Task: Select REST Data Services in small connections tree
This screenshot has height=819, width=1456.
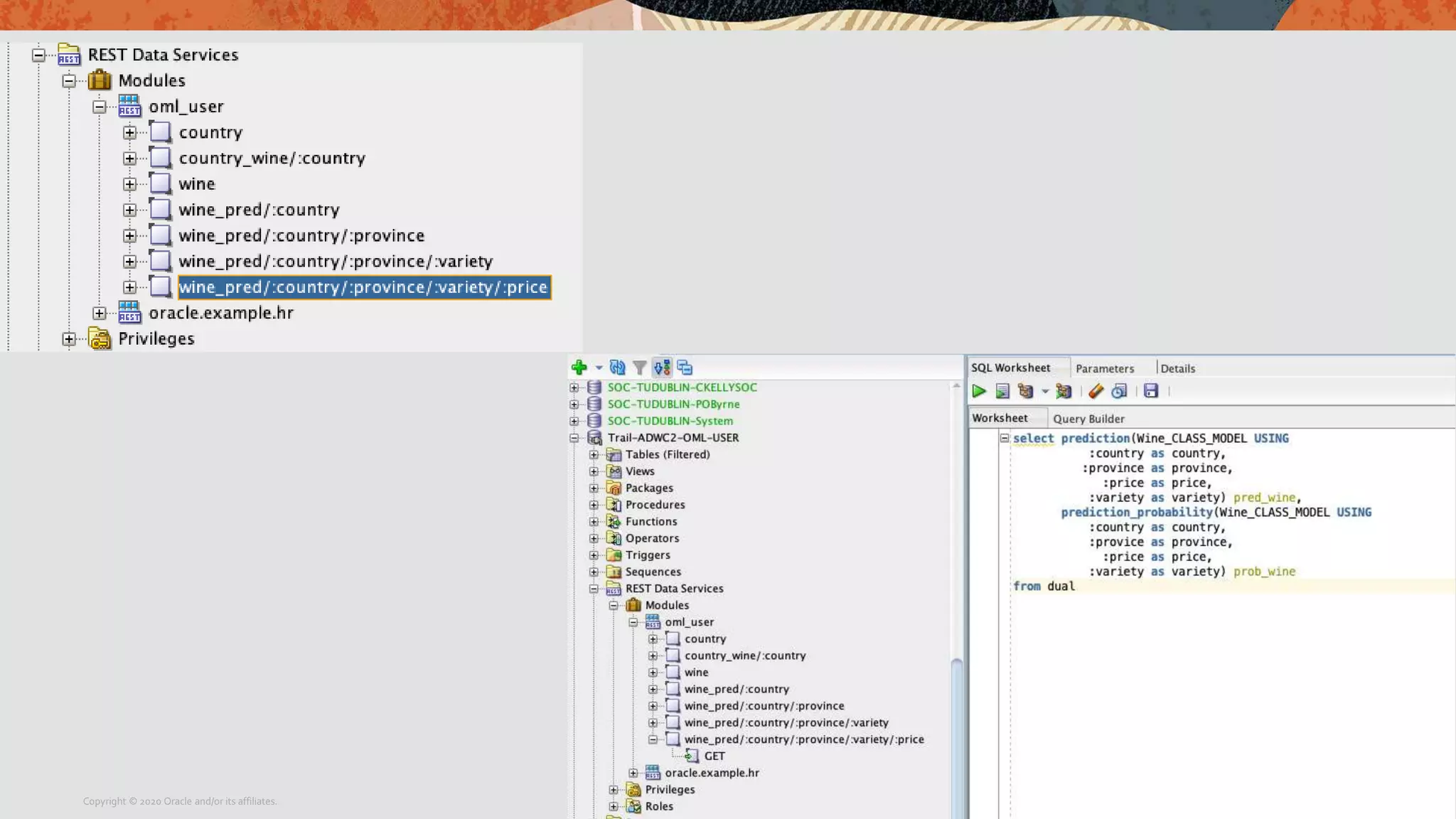Action: tap(674, 589)
